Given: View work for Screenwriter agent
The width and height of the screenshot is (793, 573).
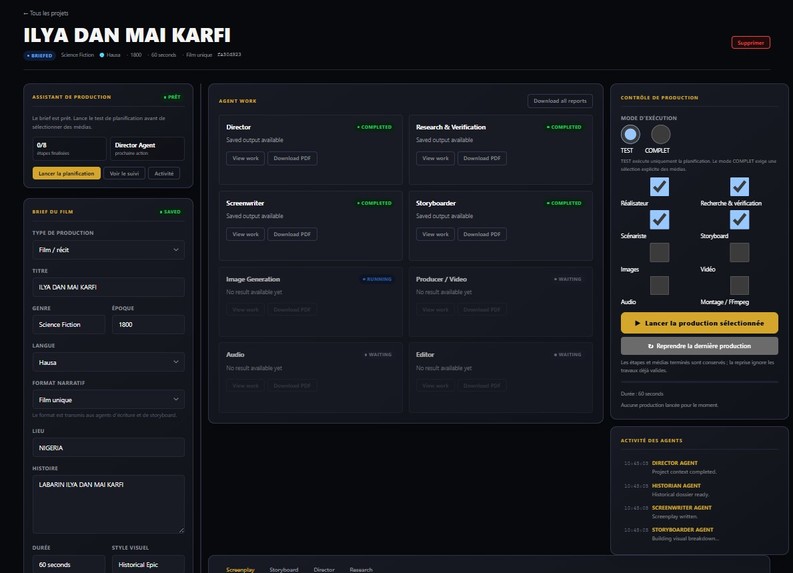Looking at the screenshot, I should click(245, 234).
